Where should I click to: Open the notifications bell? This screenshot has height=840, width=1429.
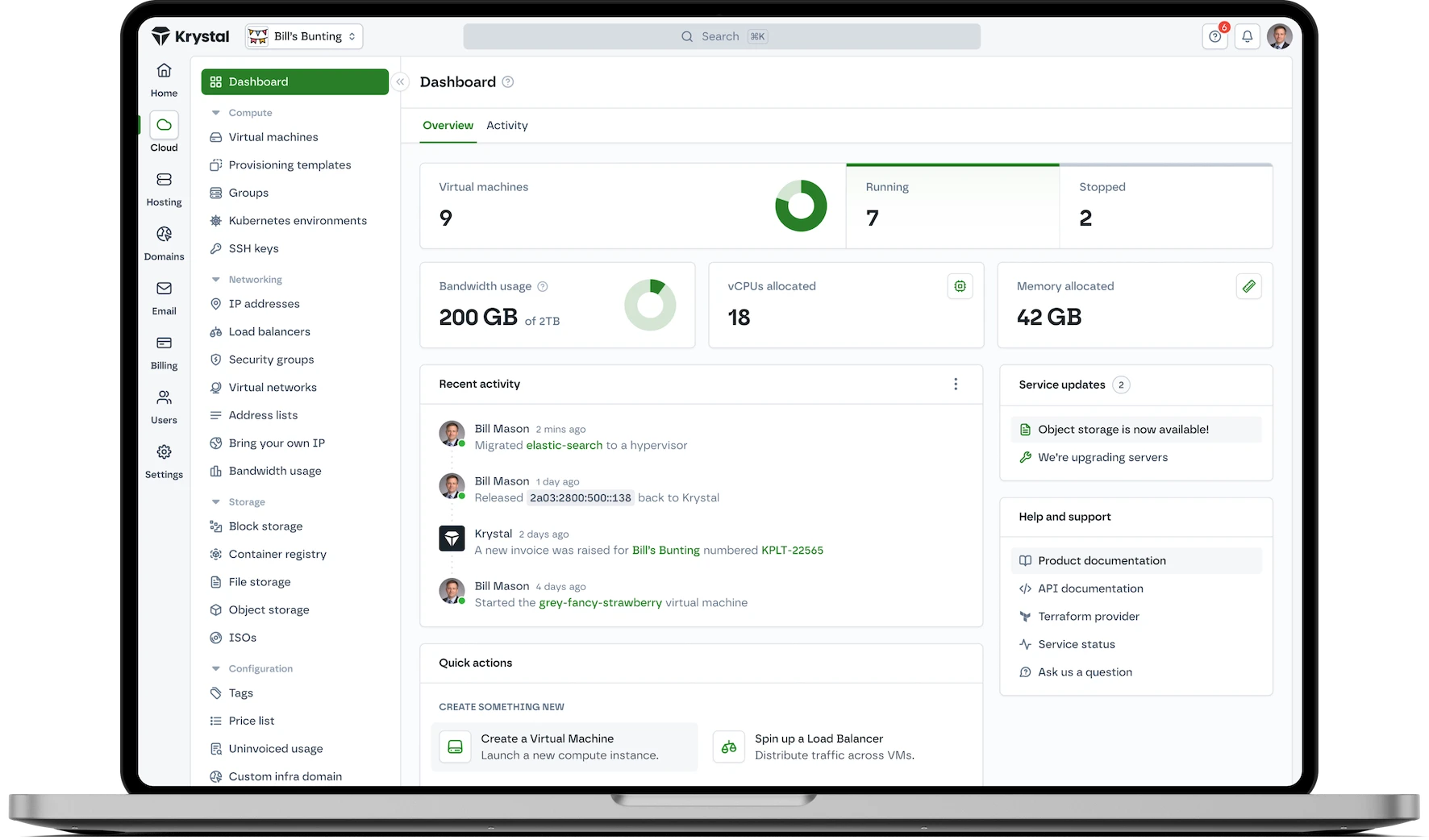pyautogui.click(x=1247, y=36)
